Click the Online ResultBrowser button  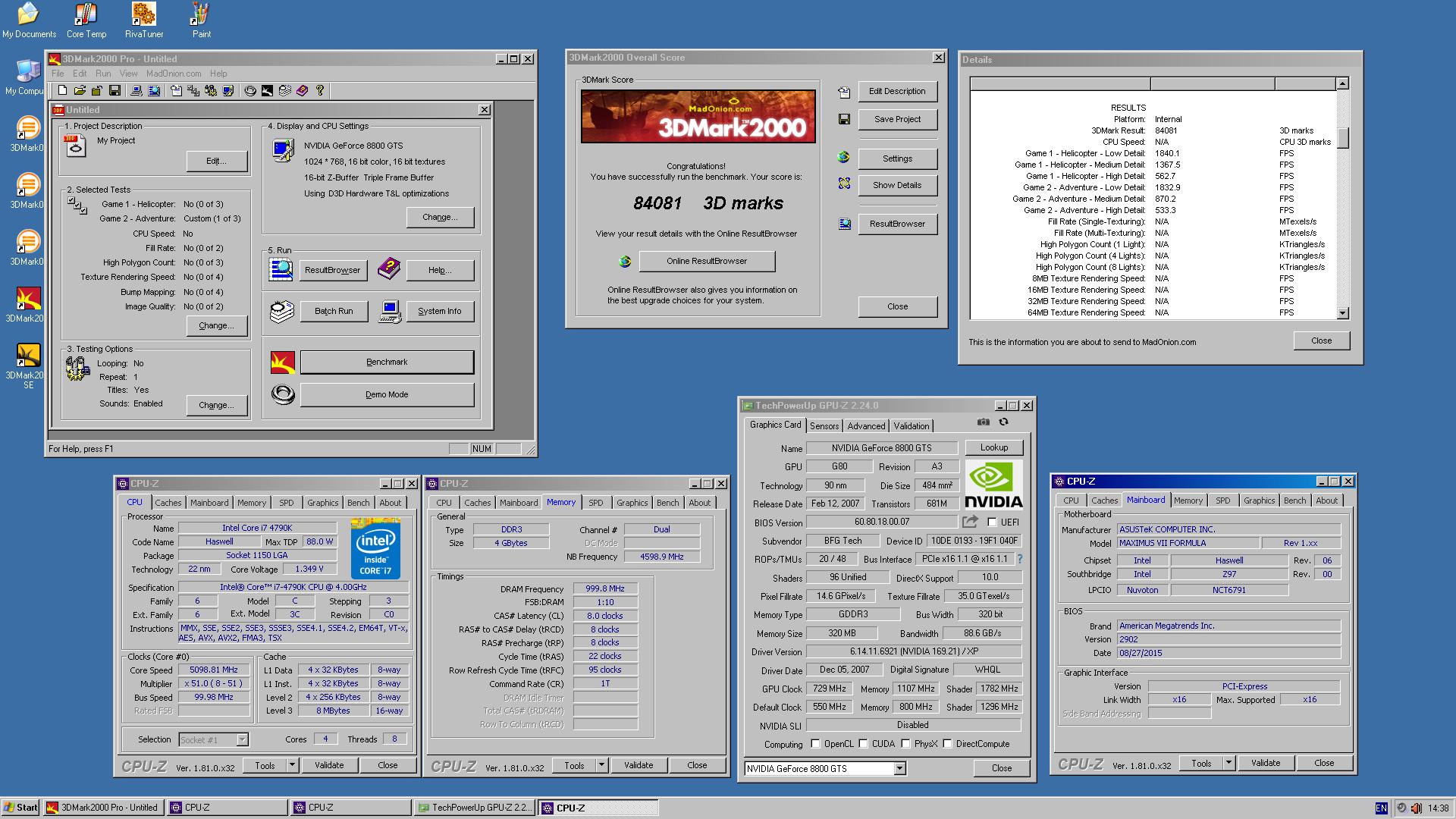(x=707, y=262)
